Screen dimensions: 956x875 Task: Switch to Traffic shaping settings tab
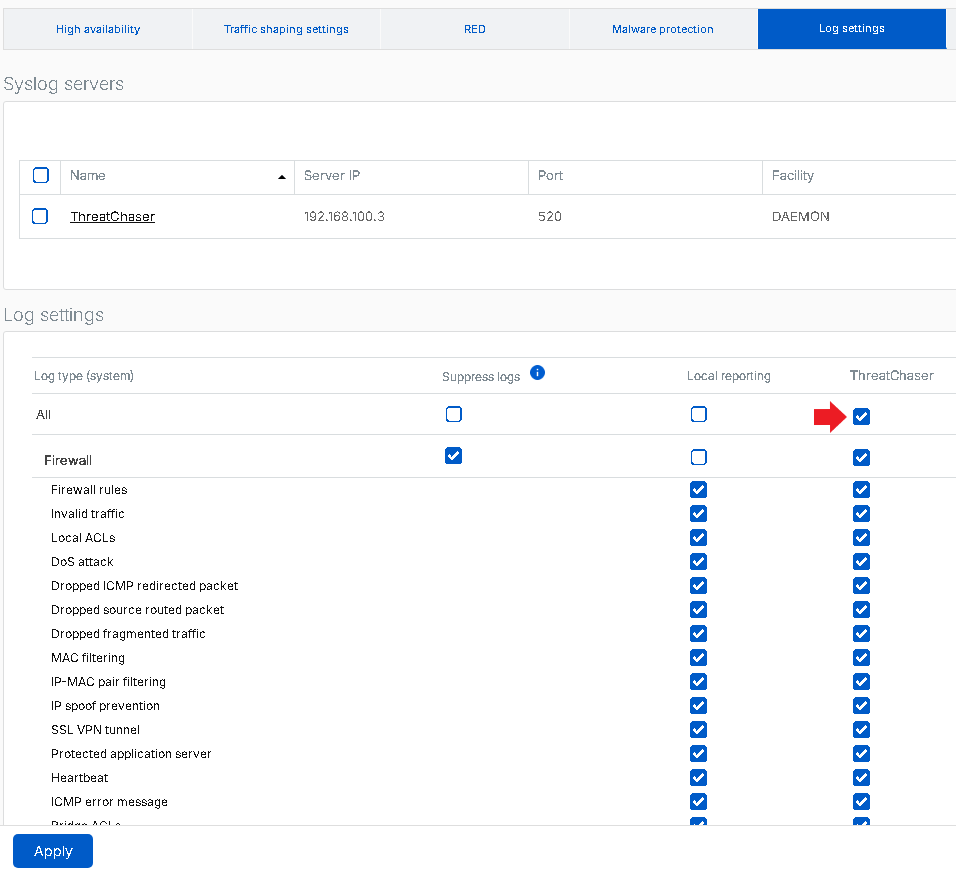tap(286, 29)
